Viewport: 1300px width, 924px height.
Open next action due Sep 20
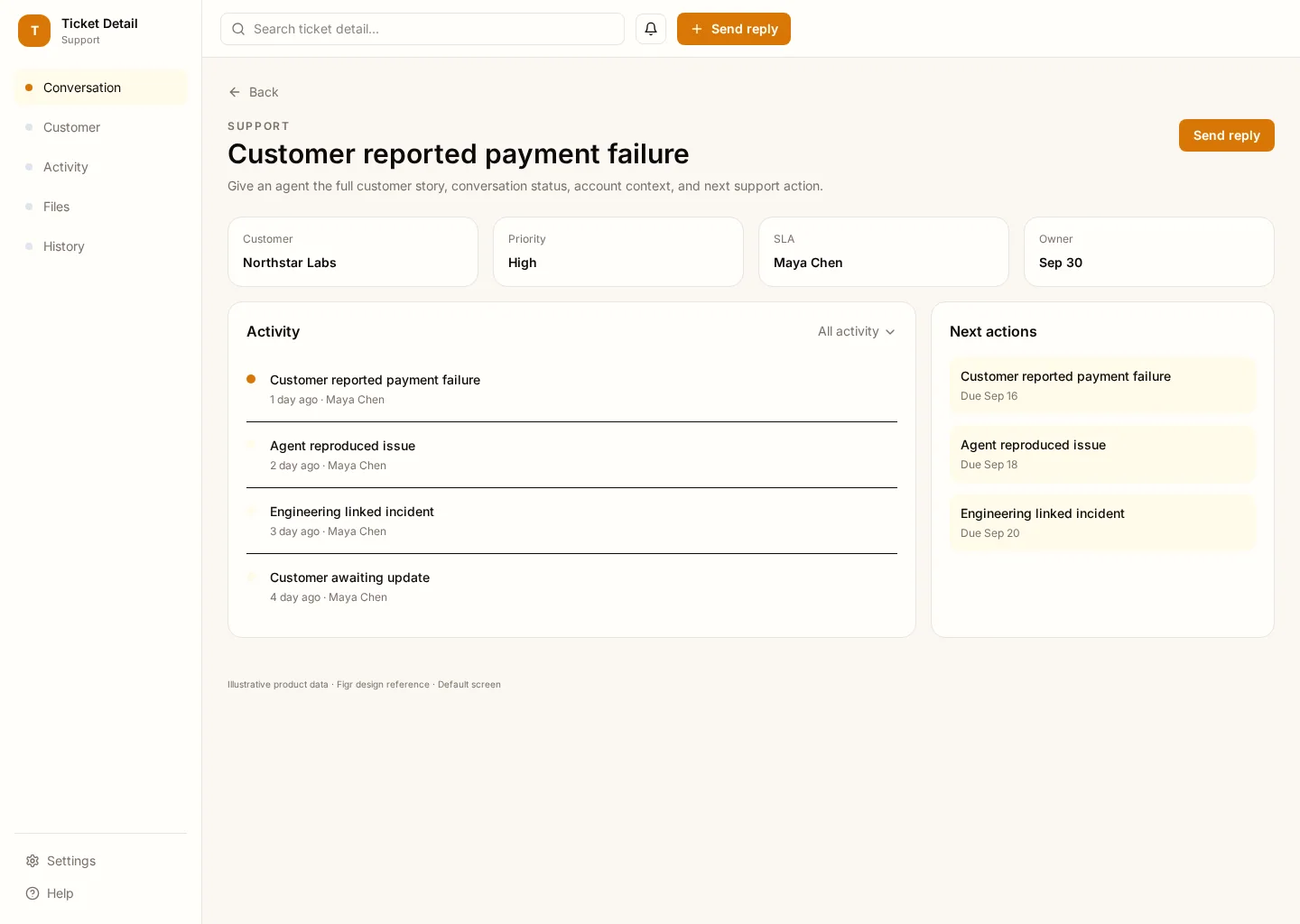pyautogui.click(x=1102, y=522)
